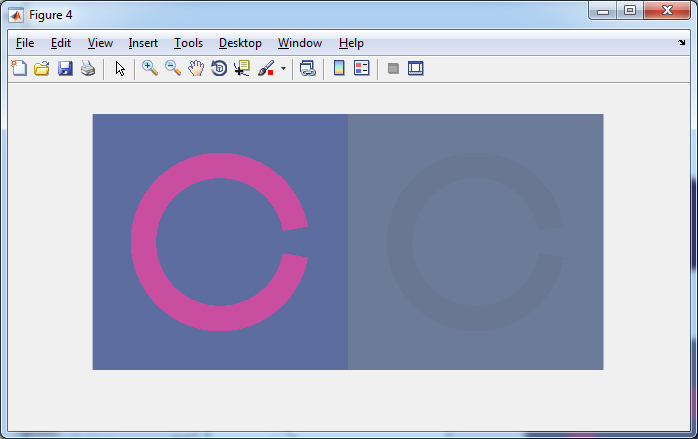Open file using the folder icon
Viewport: 698px width, 439px height.
point(42,68)
